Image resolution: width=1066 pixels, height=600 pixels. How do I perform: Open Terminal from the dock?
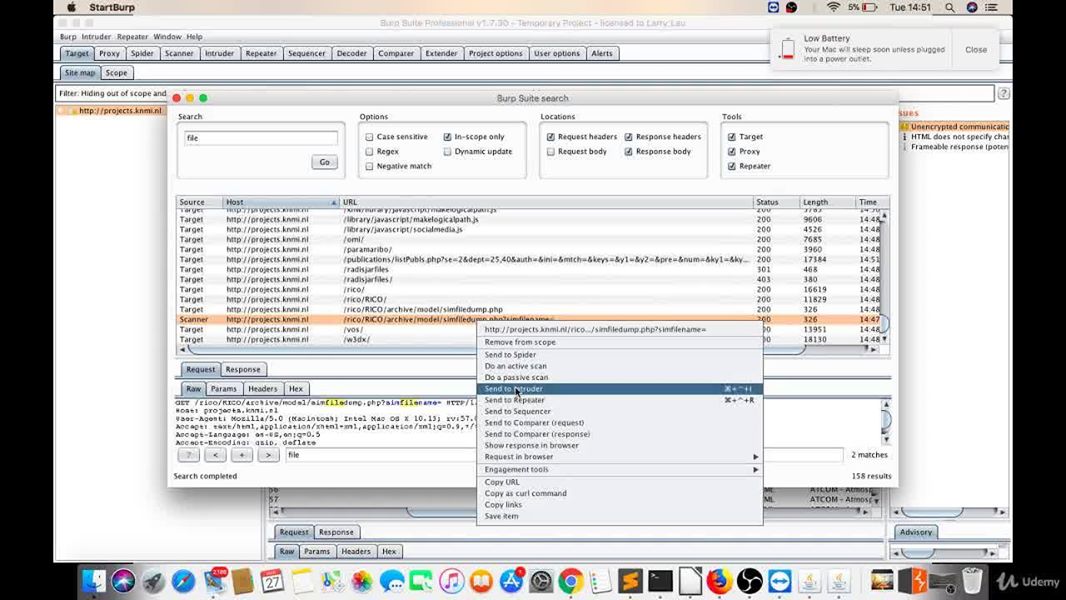[x=660, y=581]
